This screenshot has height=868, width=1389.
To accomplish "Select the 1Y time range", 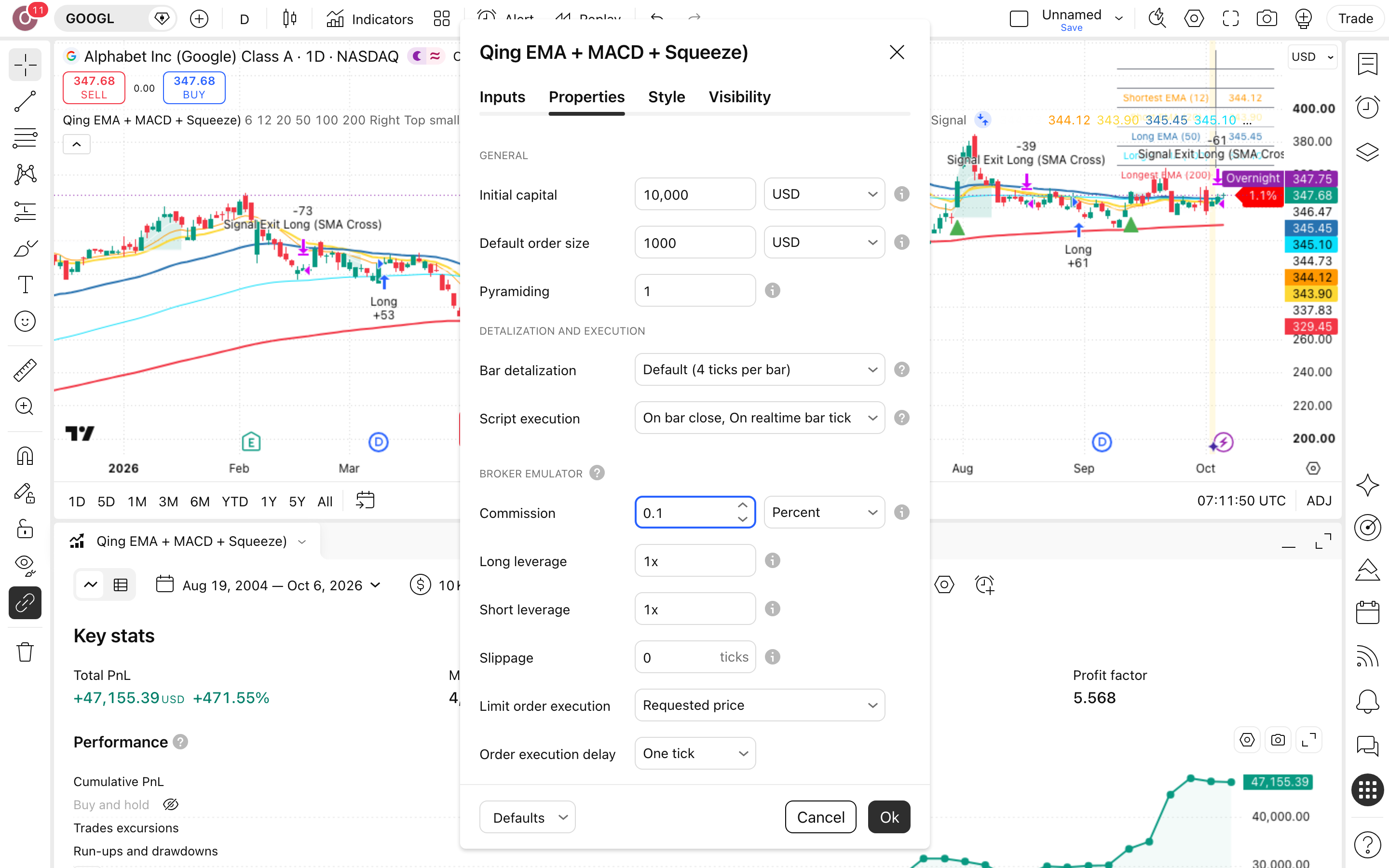I will coord(269,501).
